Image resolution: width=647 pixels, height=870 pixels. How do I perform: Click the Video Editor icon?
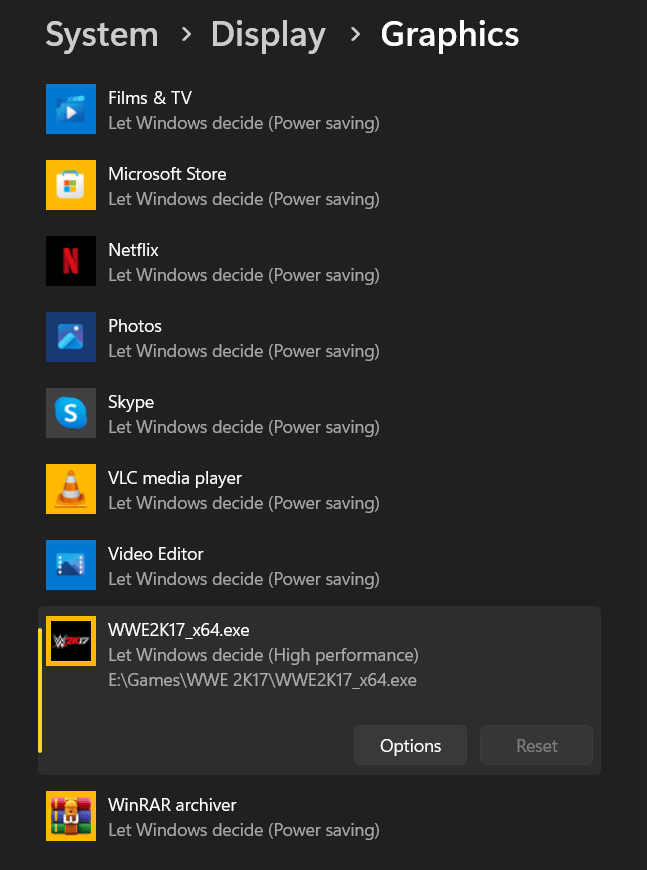click(x=71, y=565)
